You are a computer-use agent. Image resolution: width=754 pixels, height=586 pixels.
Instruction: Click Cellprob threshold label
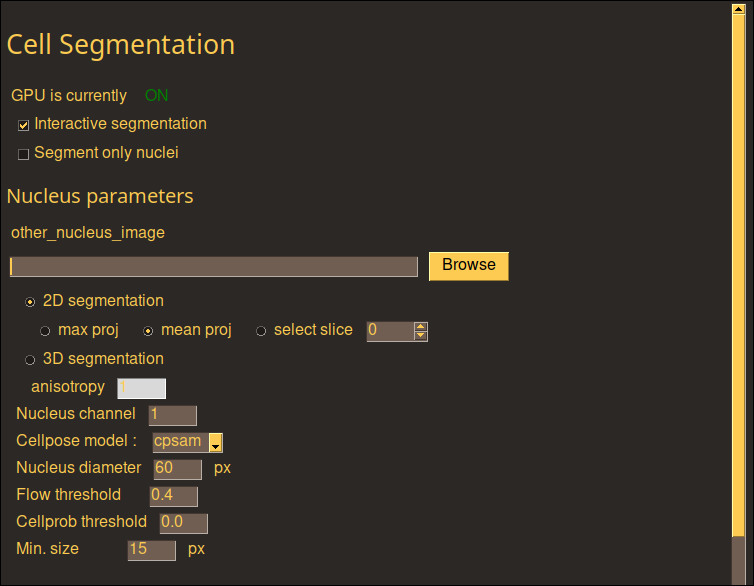[x=81, y=521]
